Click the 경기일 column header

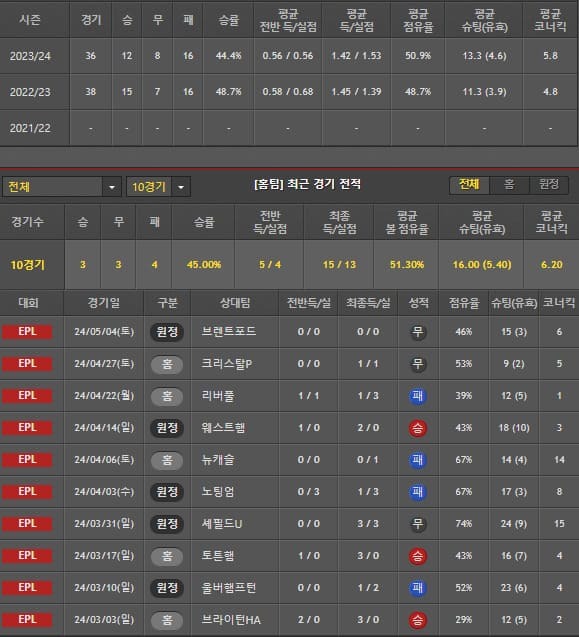coord(104,303)
